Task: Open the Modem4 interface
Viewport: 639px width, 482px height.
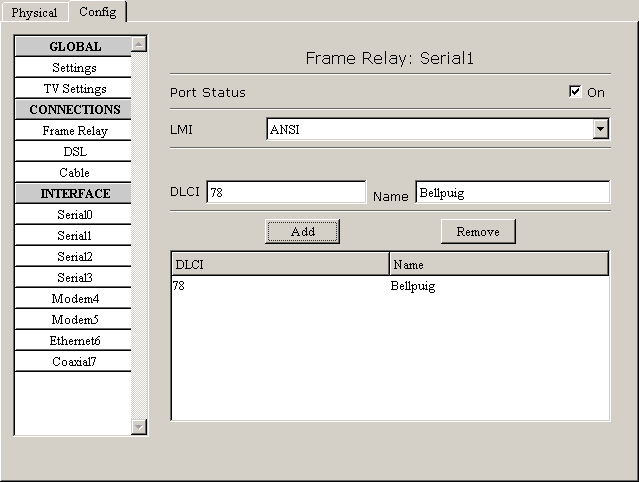Action: point(74,299)
